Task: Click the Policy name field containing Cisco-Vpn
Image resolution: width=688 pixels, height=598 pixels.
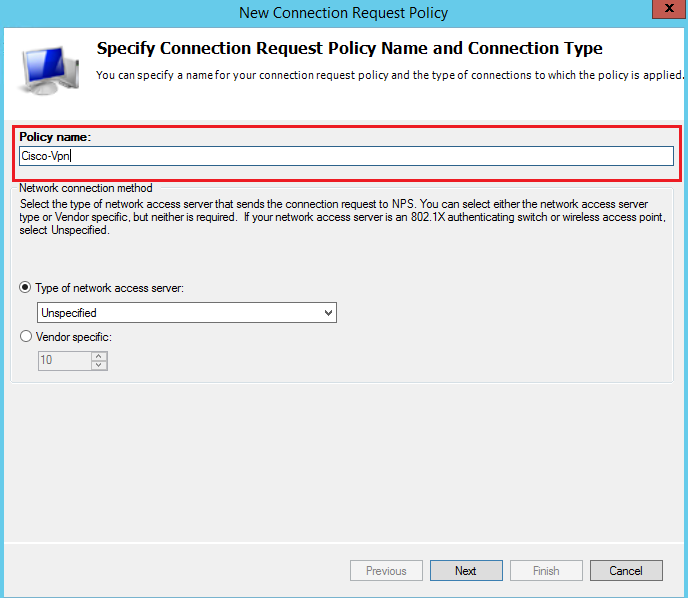Action: click(346, 156)
